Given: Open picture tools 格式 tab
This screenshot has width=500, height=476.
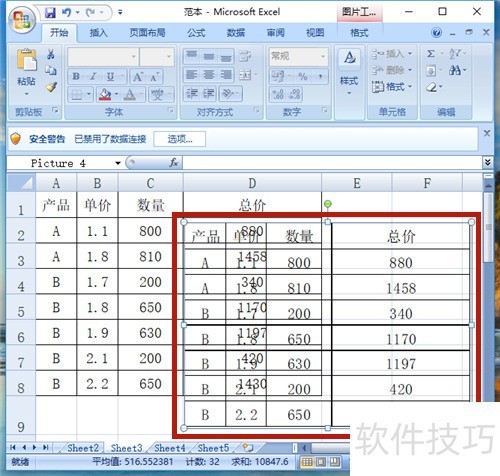Looking at the screenshot, I should [359, 33].
